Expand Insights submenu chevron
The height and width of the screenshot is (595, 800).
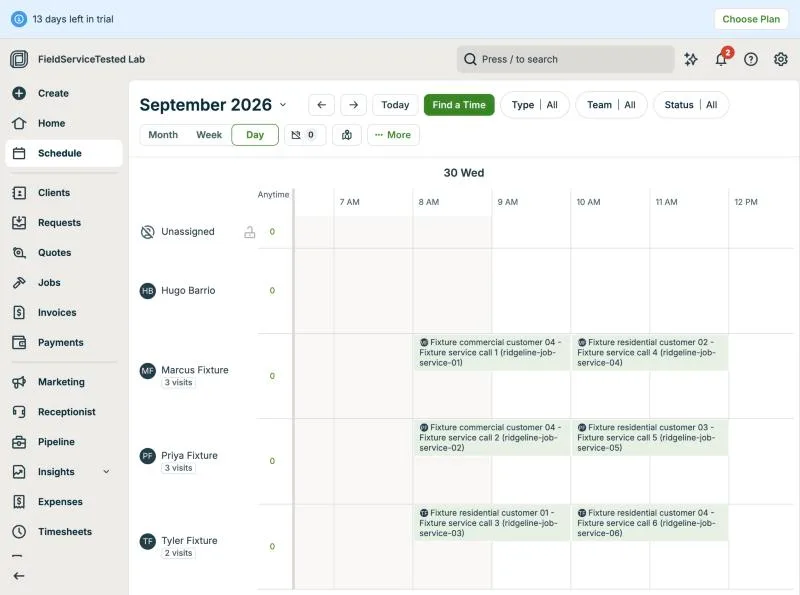click(106, 472)
